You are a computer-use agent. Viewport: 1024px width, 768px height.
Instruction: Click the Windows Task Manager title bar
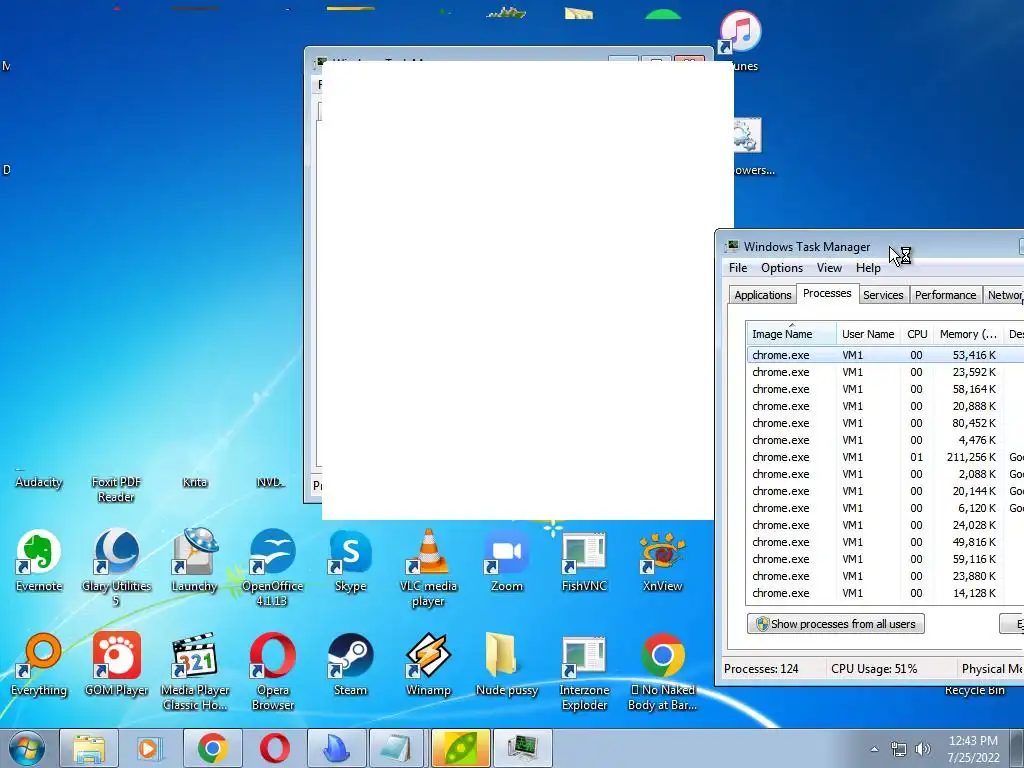pyautogui.click(x=871, y=246)
